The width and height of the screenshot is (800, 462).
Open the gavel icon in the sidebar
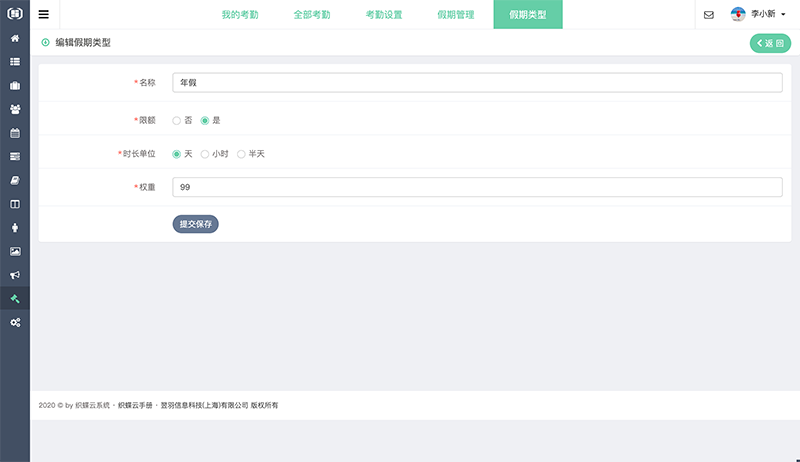[15, 299]
